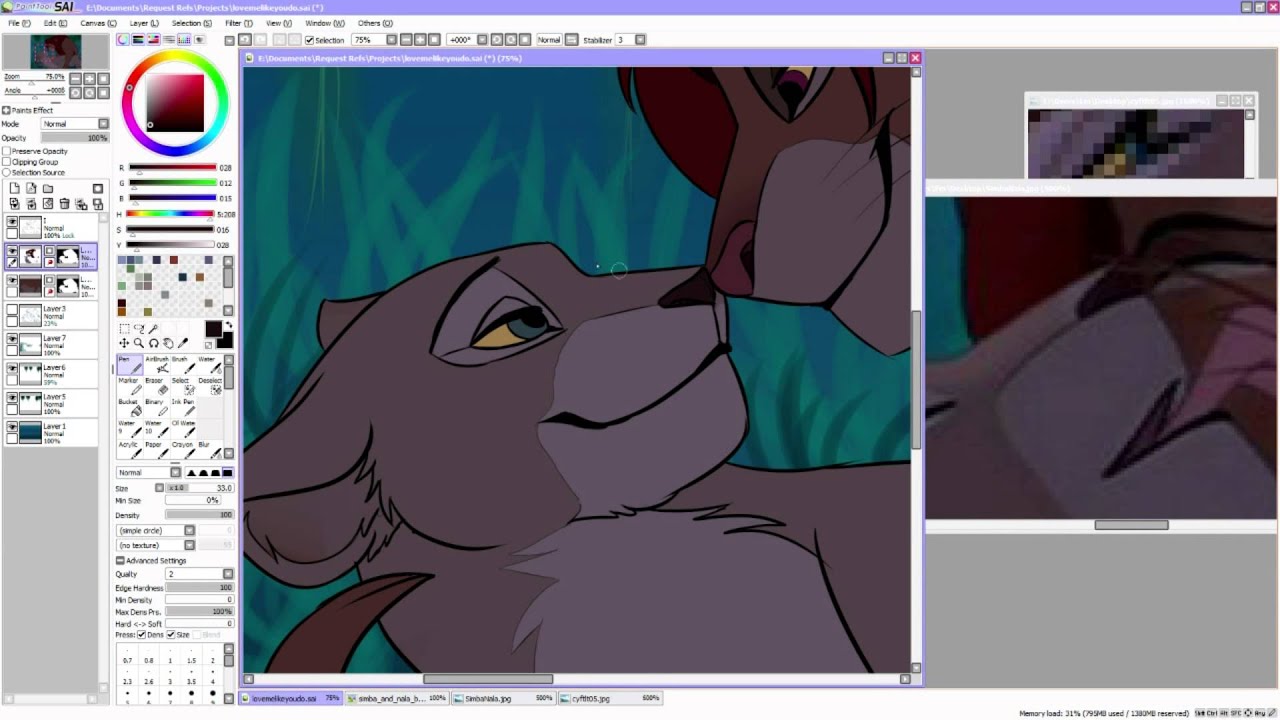This screenshot has height=720, width=1280.
Task: Click the zoom-out minus button in the toolbar
Action: click(406, 40)
